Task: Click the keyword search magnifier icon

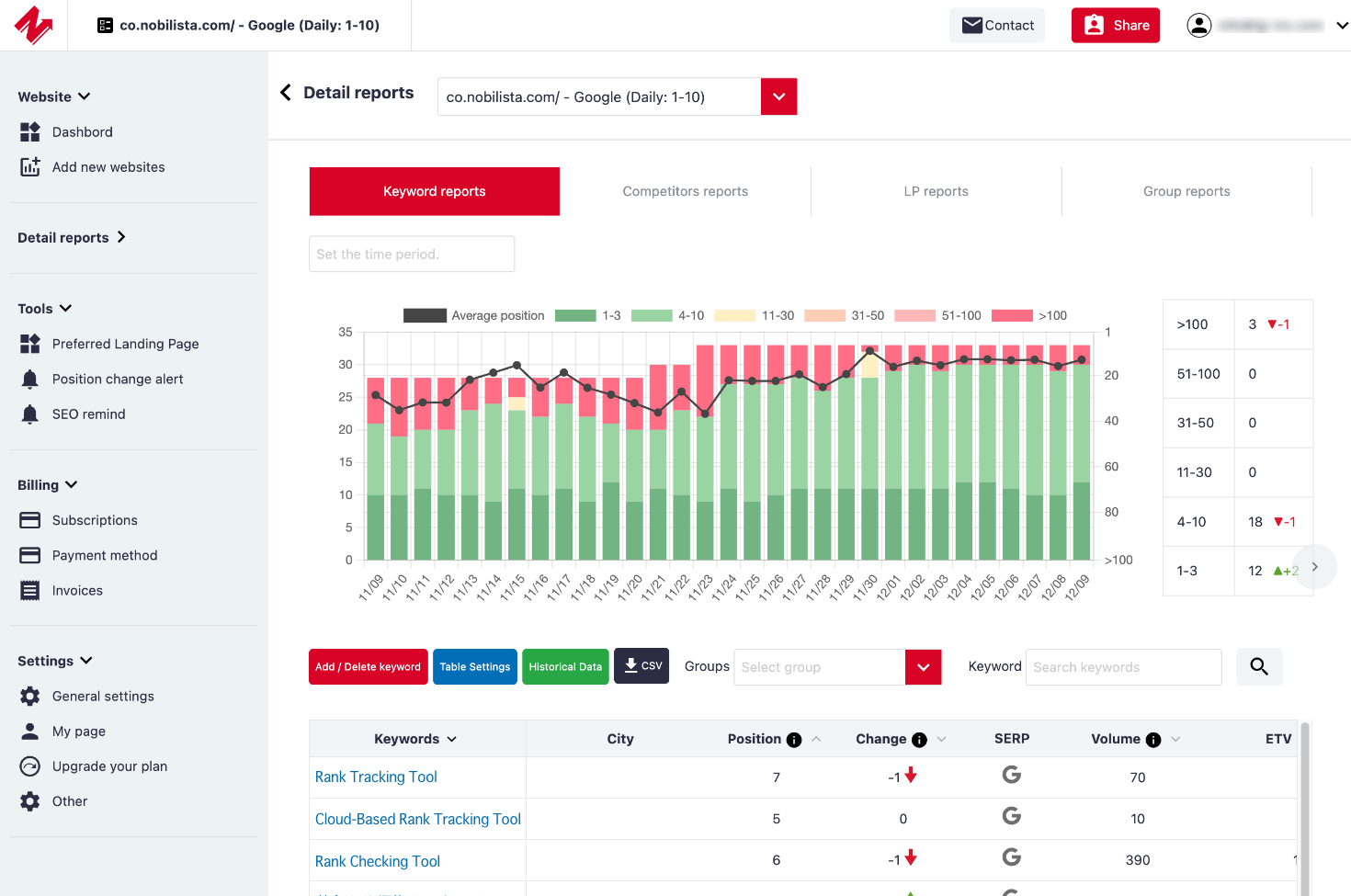Action: [x=1259, y=667]
